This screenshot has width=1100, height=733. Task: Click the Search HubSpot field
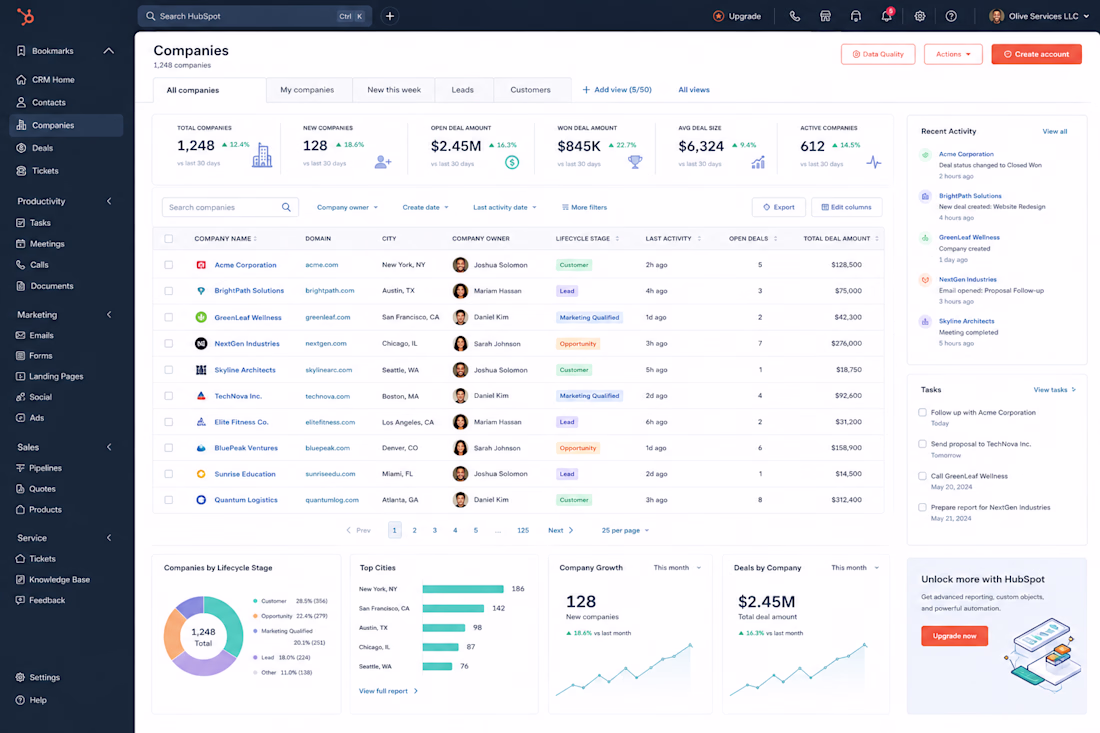[x=254, y=16]
